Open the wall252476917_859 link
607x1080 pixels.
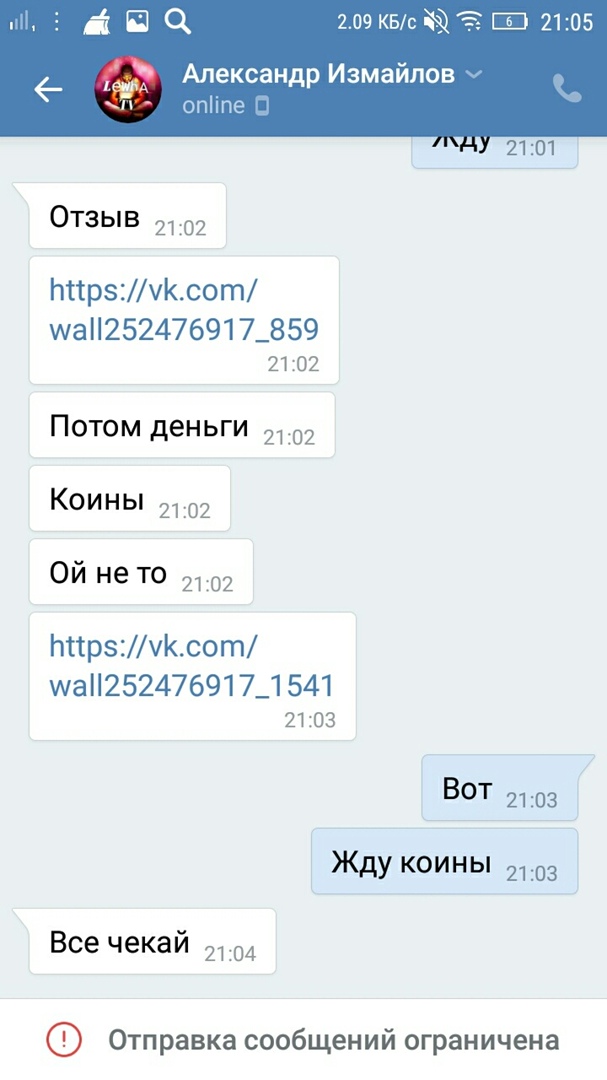click(184, 310)
